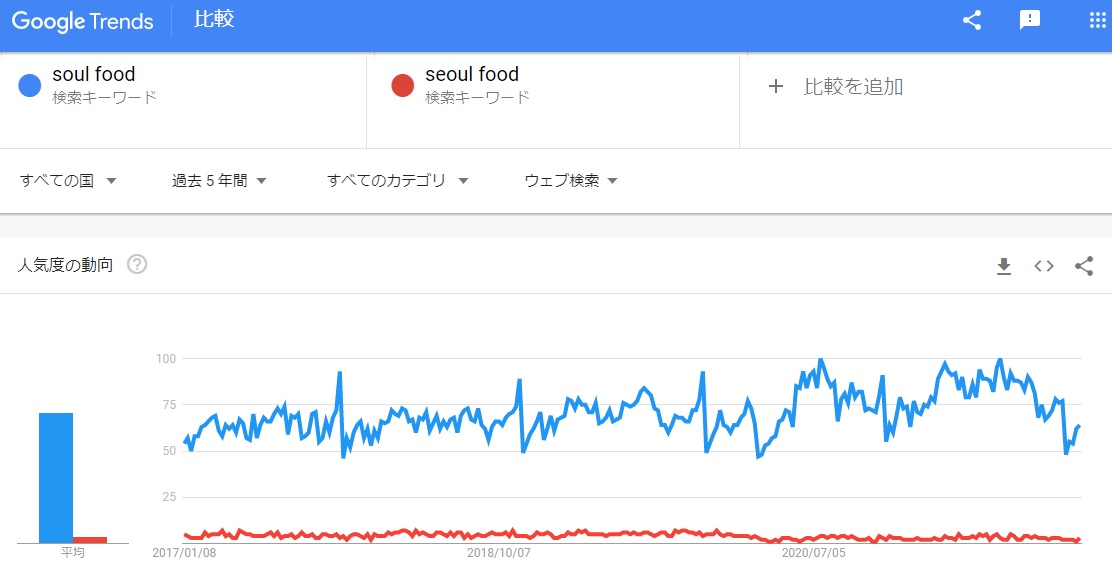Screen dimensions: 1112x580
Task: Share the 人気度の動向 chart
Action: 1084,266
